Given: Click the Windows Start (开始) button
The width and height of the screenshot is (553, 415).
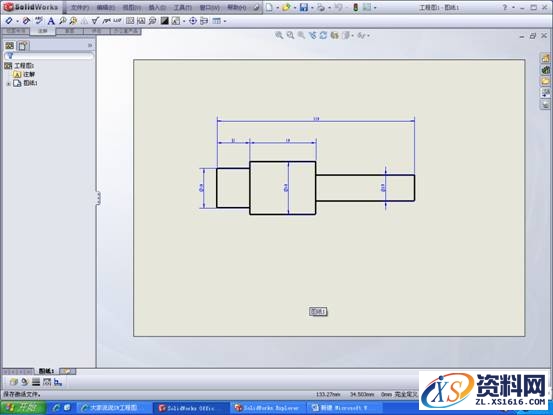Looking at the screenshot, I should click(x=23, y=408).
